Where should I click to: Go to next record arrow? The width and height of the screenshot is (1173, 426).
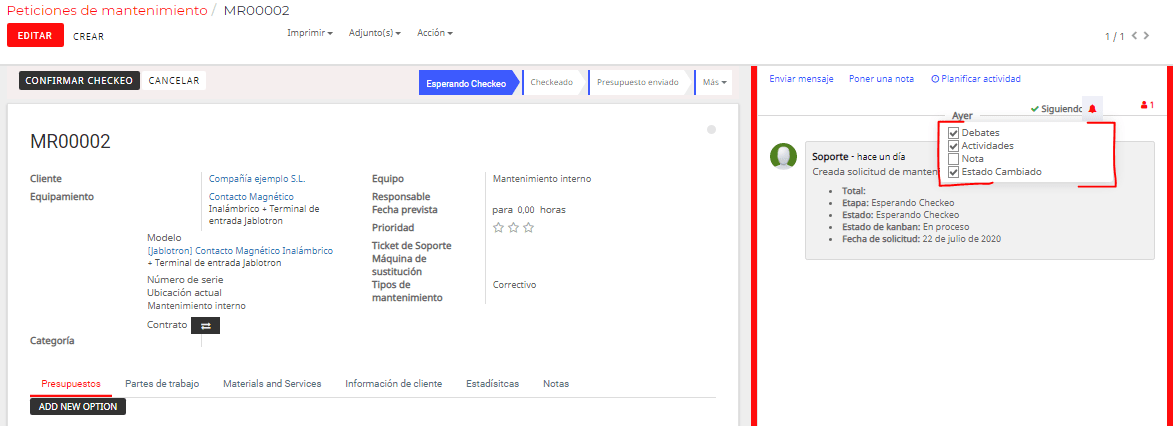click(1147, 35)
